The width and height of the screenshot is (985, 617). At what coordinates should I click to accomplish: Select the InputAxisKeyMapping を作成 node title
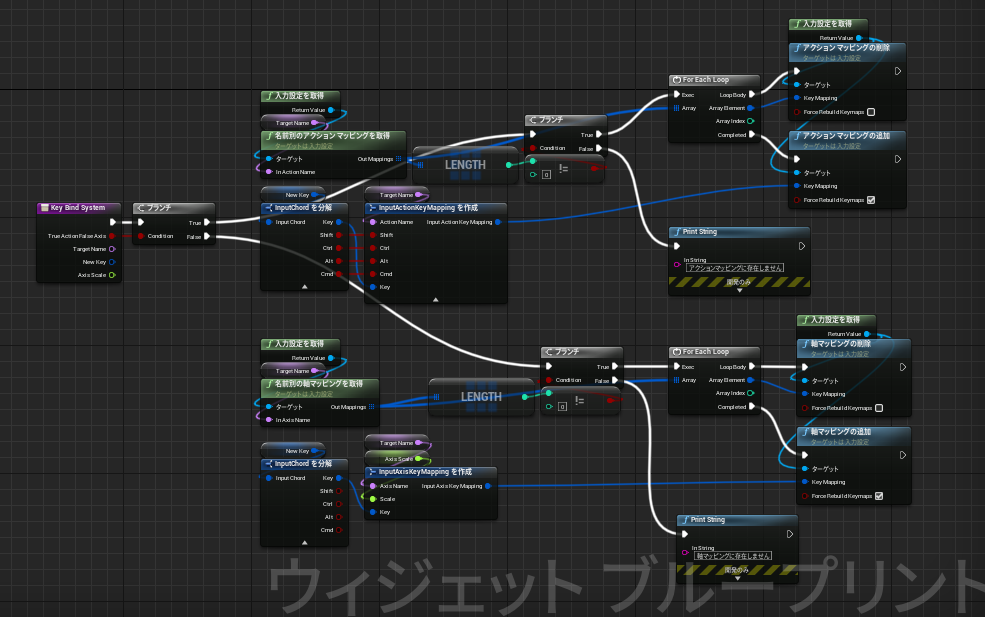tap(425, 472)
